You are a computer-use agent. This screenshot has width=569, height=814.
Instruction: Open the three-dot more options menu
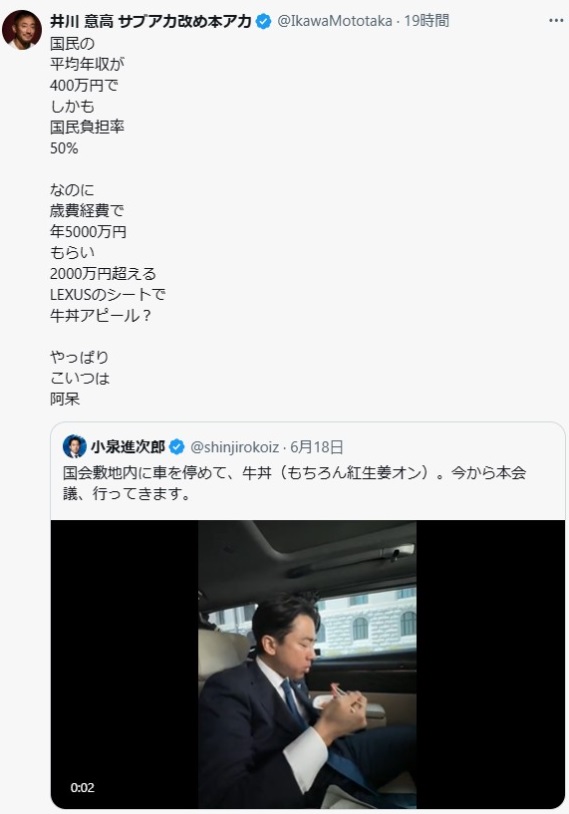tap(556, 21)
